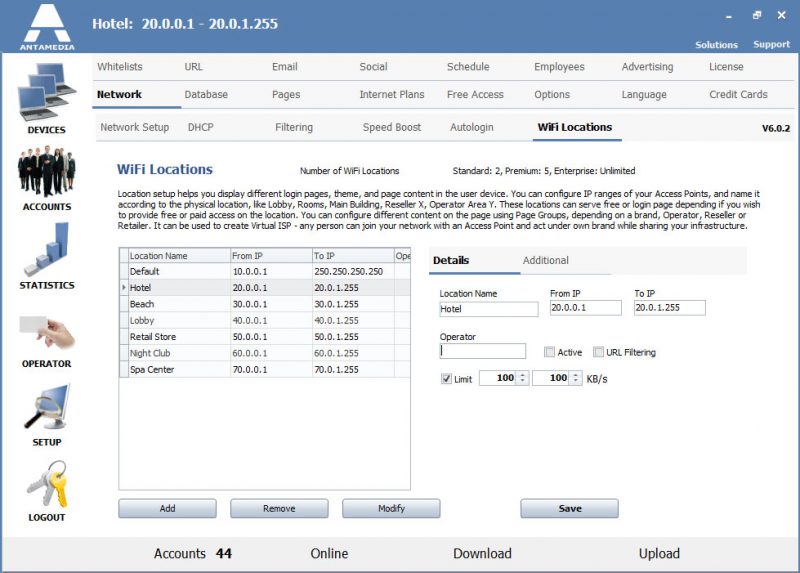Open the Credit Cards tab

click(x=738, y=94)
